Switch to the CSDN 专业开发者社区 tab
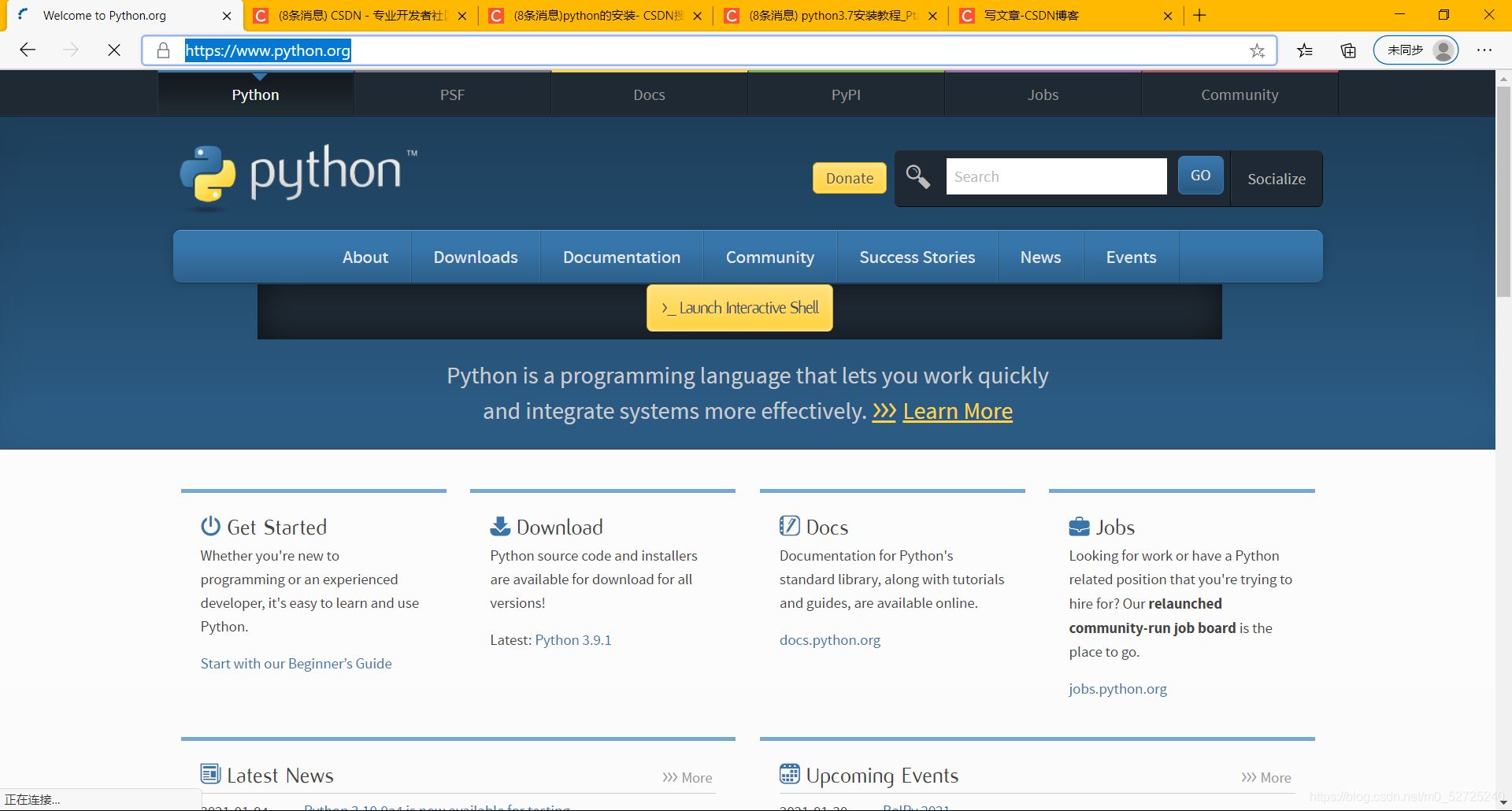The image size is (1512, 811). (x=361, y=16)
